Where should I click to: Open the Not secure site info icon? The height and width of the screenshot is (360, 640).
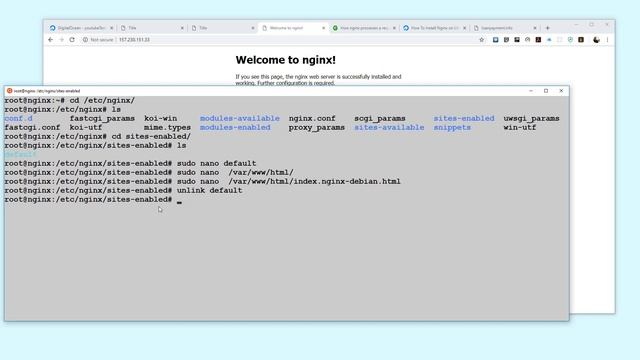pyautogui.click(x=85, y=40)
